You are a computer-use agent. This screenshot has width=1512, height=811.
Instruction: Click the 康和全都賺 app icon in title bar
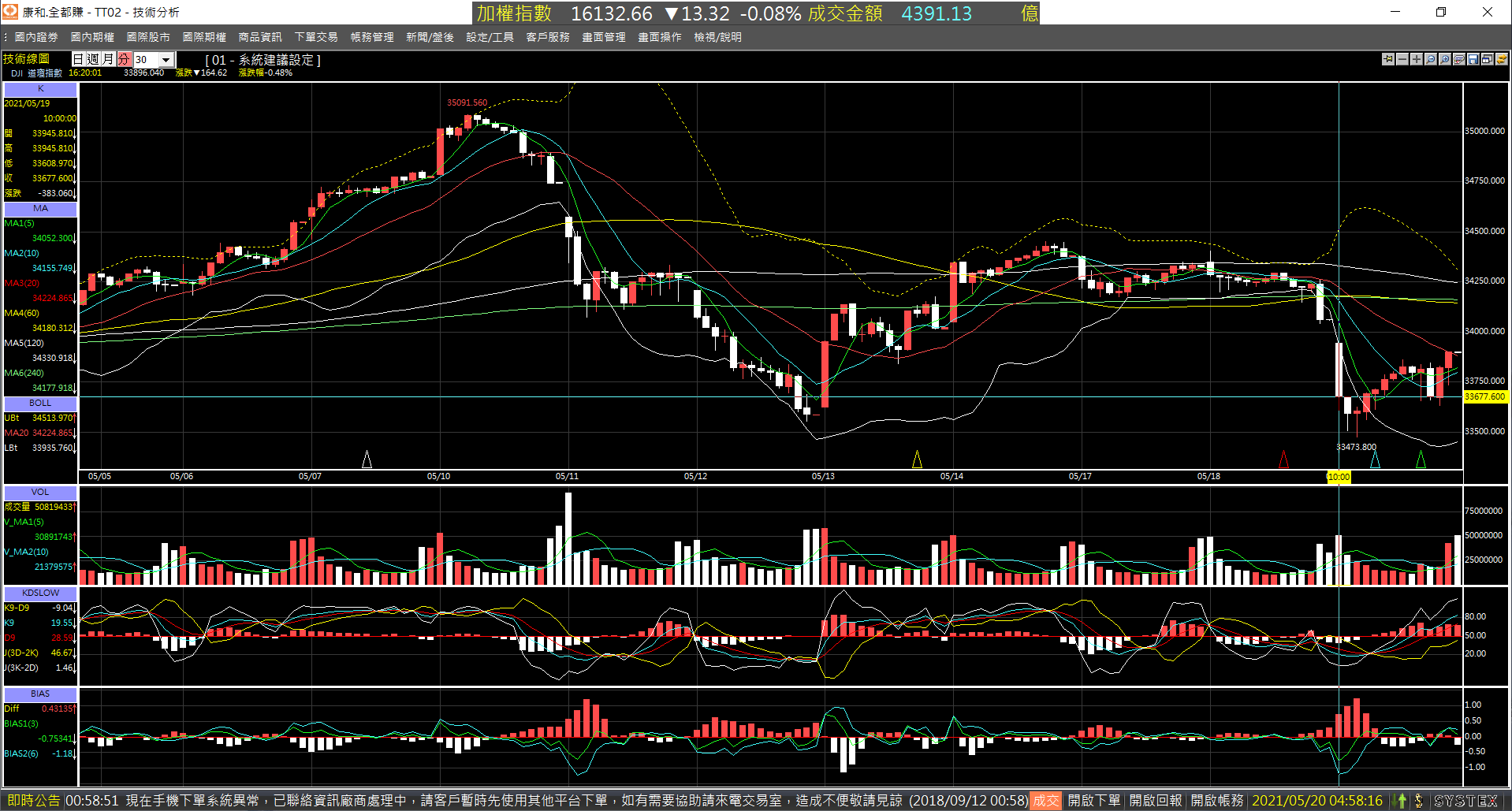(10, 11)
